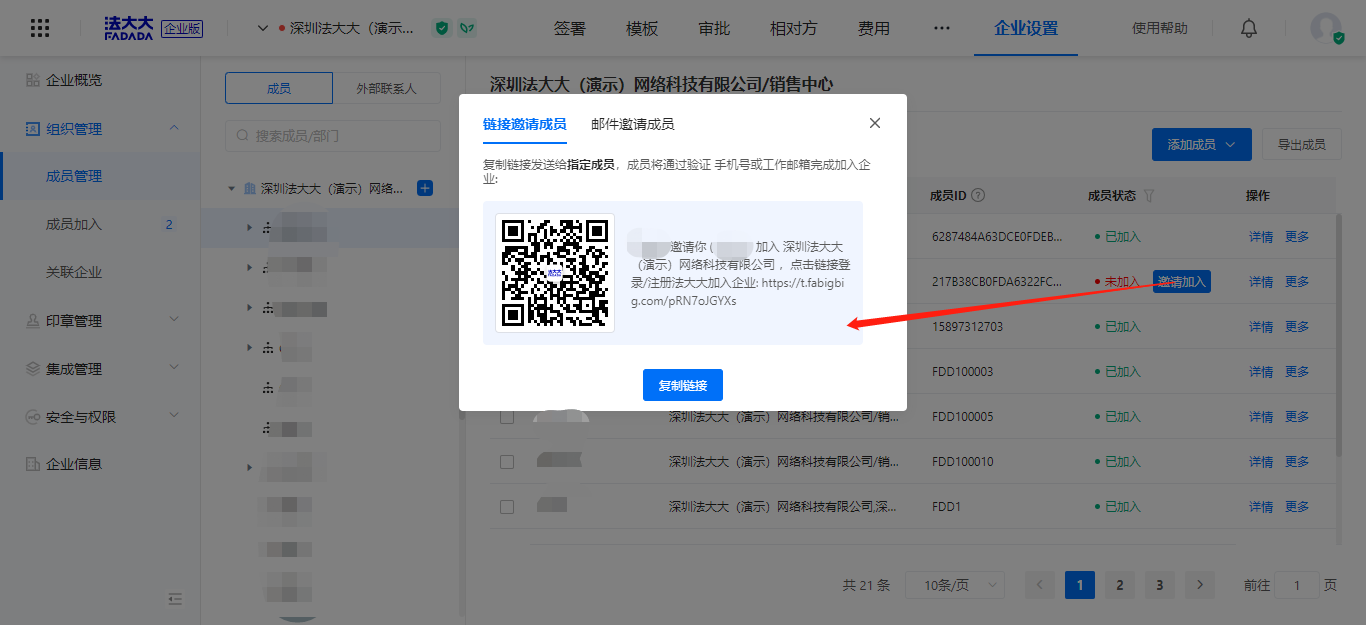Open the 成员状态 filter icon

coord(1149,196)
